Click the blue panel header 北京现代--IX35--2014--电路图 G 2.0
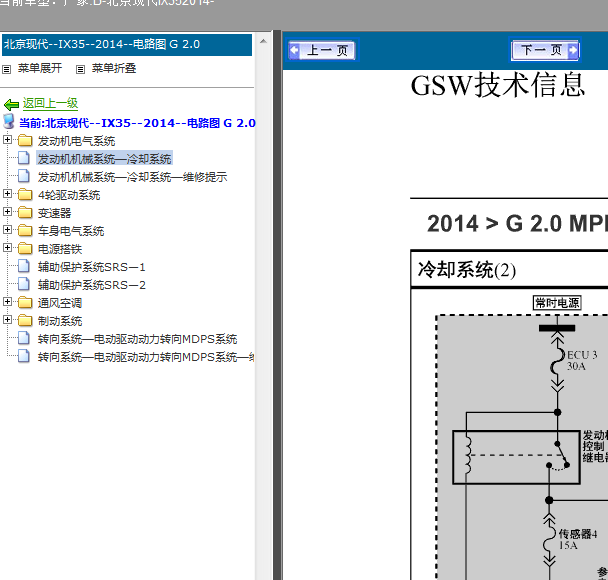Image resolution: width=608 pixels, height=580 pixels. [127, 45]
